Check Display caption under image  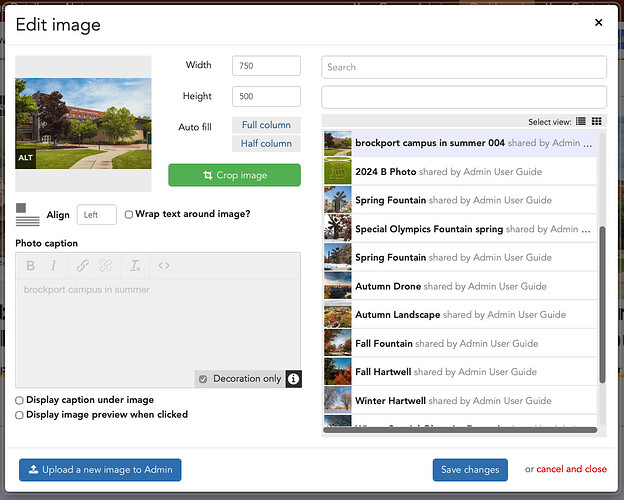[x=20, y=400]
